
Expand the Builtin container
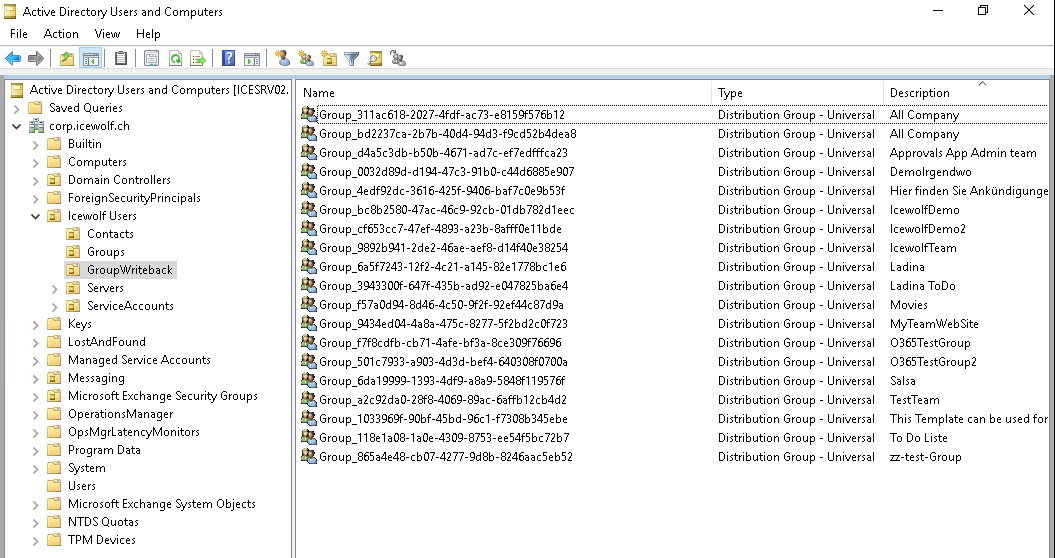[36, 144]
